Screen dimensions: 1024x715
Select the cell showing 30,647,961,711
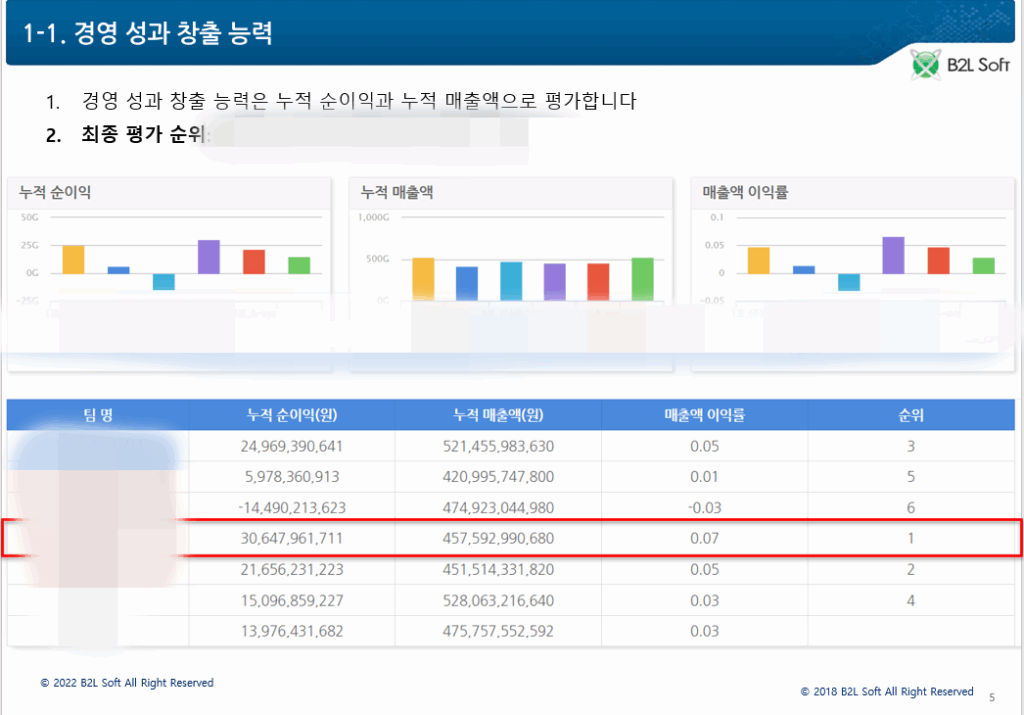pyautogui.click(x=292, y=539)
